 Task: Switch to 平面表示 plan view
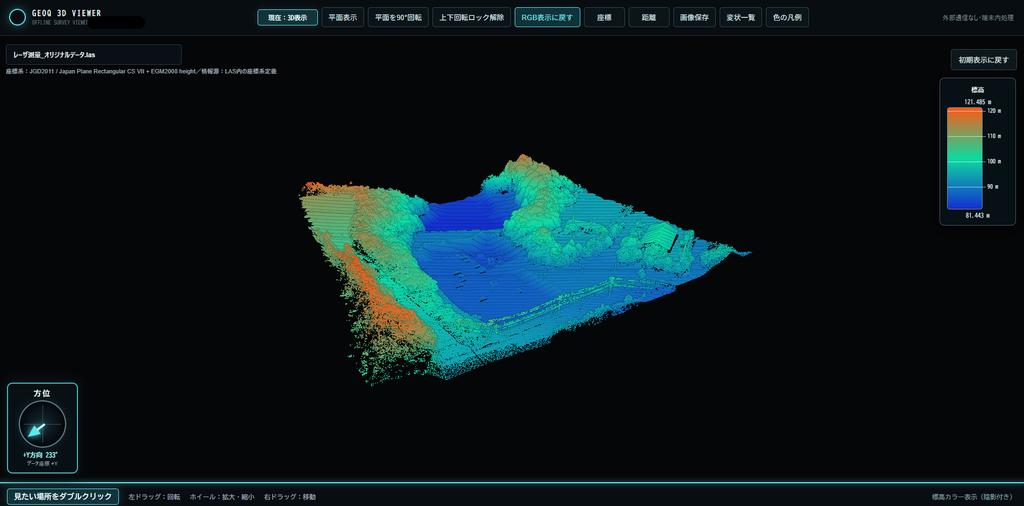[342, 17]
